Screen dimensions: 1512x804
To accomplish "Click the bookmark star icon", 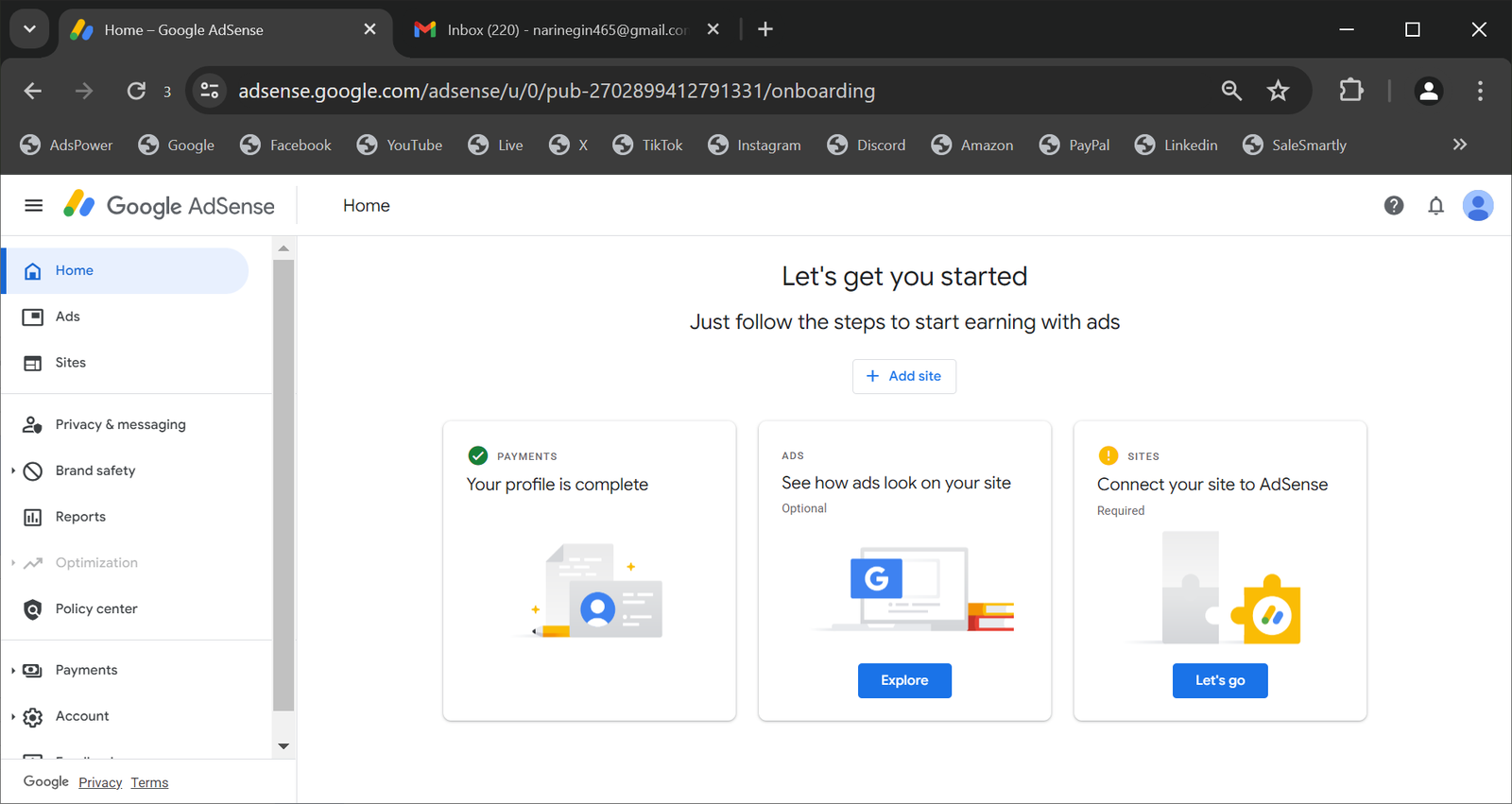I will [x=1278, y=91].
